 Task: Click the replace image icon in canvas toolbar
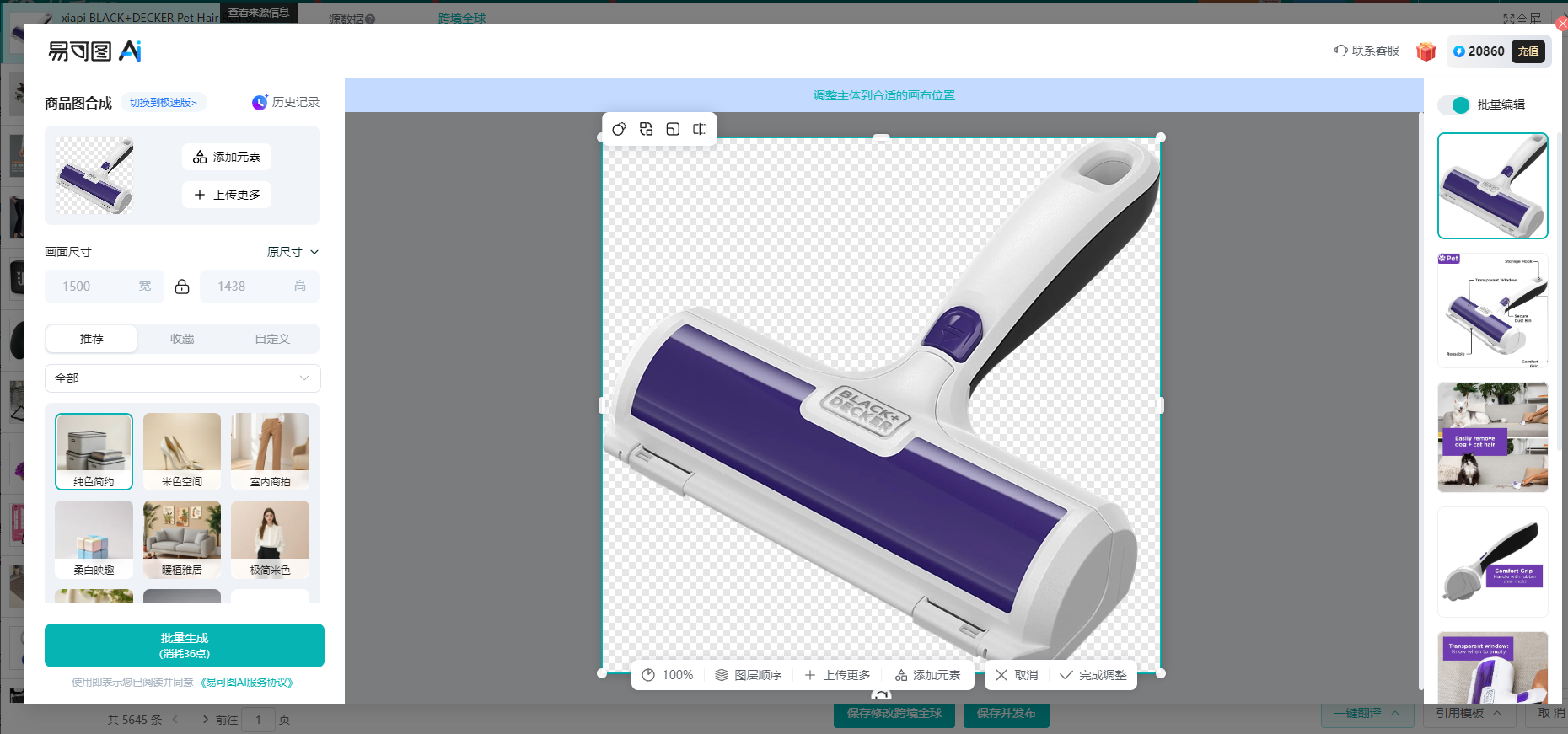pos(646,129)
